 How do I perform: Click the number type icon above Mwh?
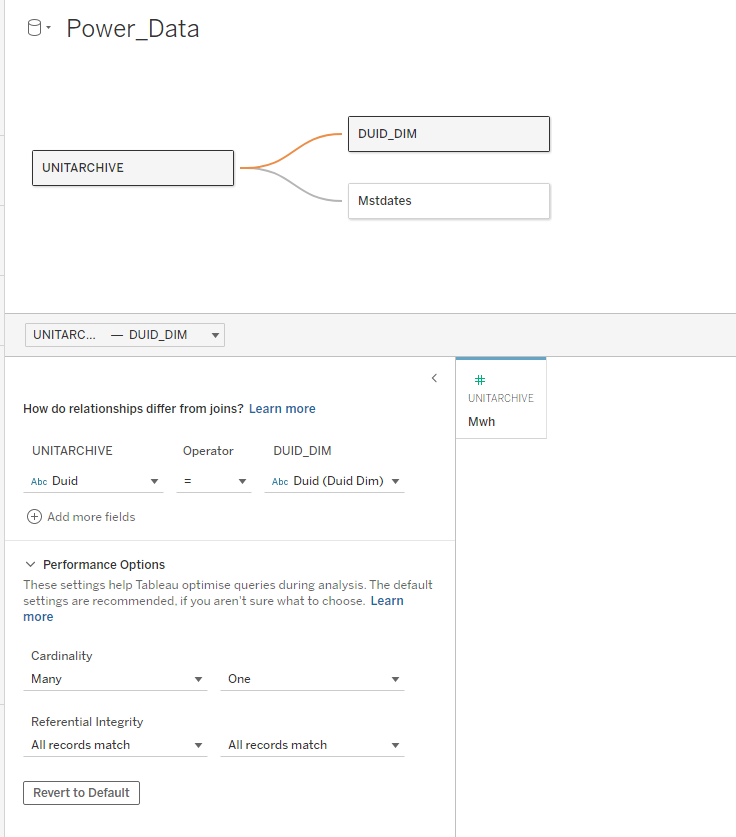480,380
